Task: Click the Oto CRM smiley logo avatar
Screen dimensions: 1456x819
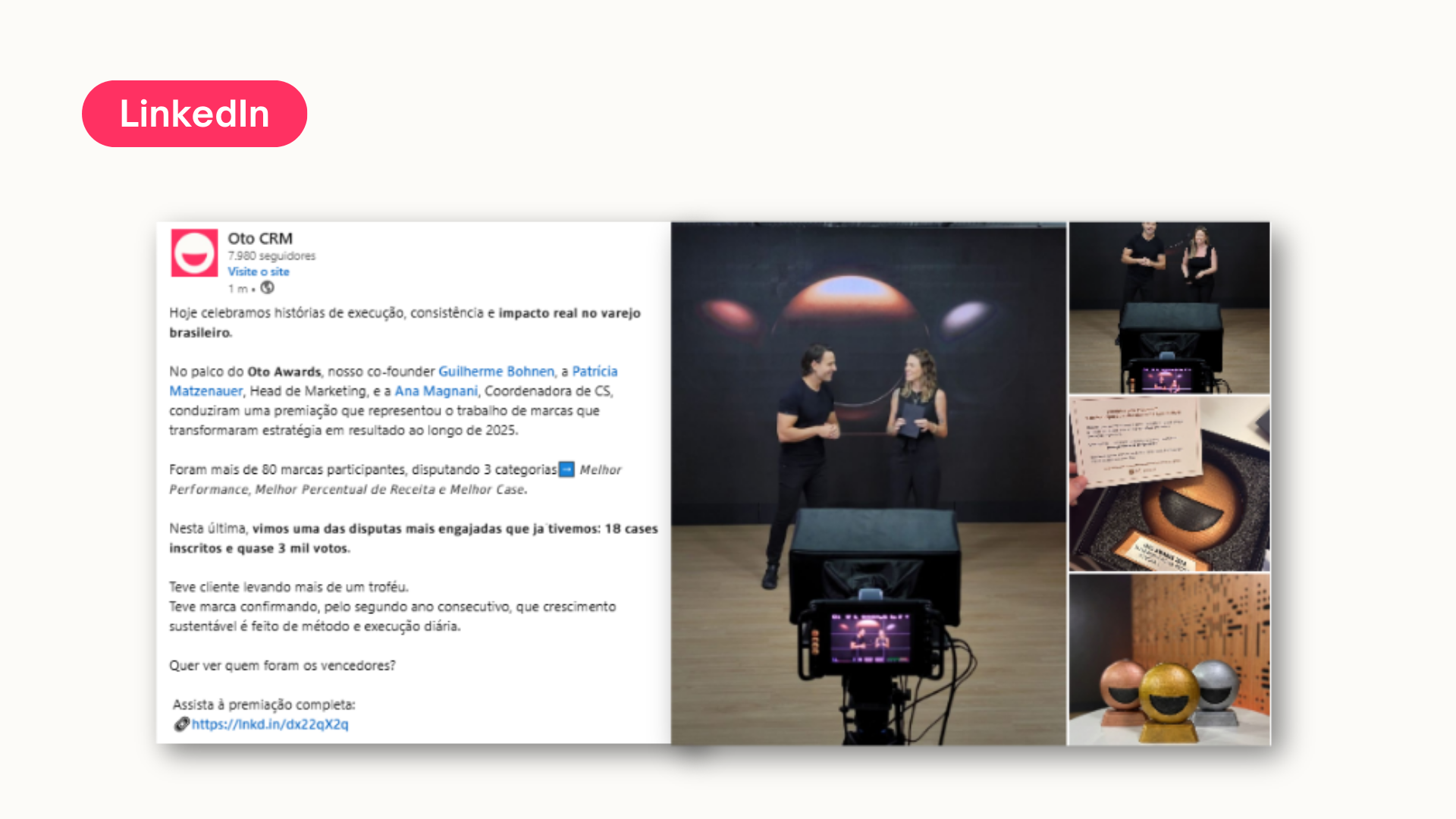Action: (x=194, y=253)
